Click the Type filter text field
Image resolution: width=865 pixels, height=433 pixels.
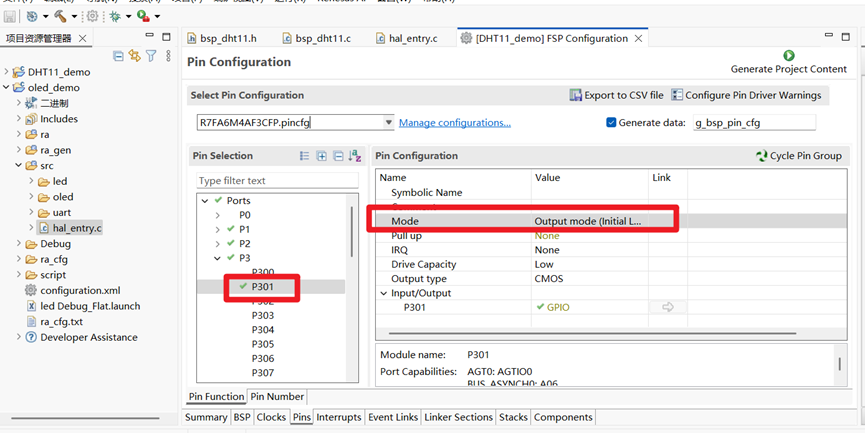point(277,180)
